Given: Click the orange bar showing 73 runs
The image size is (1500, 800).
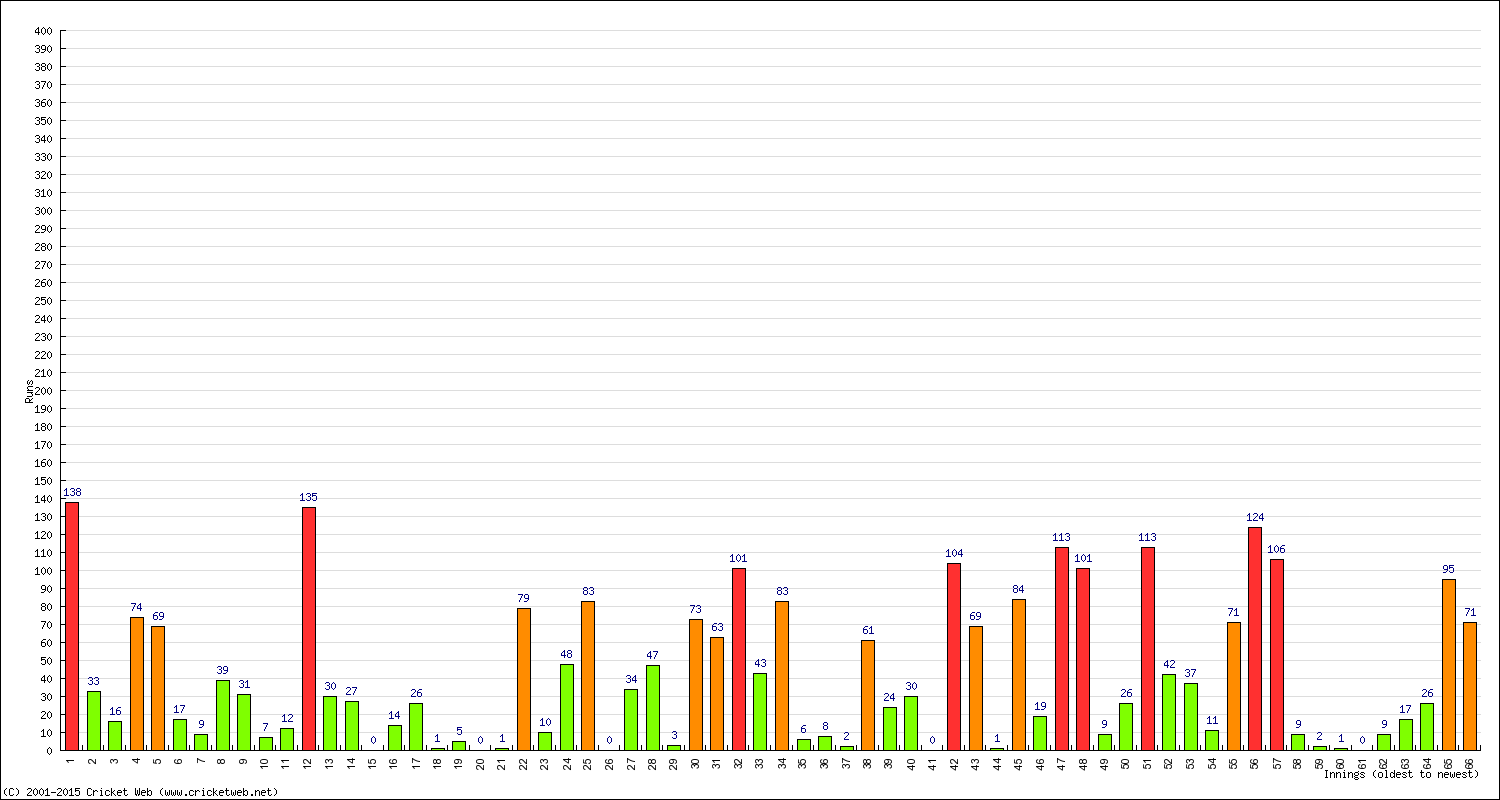Looking at the screenshot, I should [x=696, y=685].
